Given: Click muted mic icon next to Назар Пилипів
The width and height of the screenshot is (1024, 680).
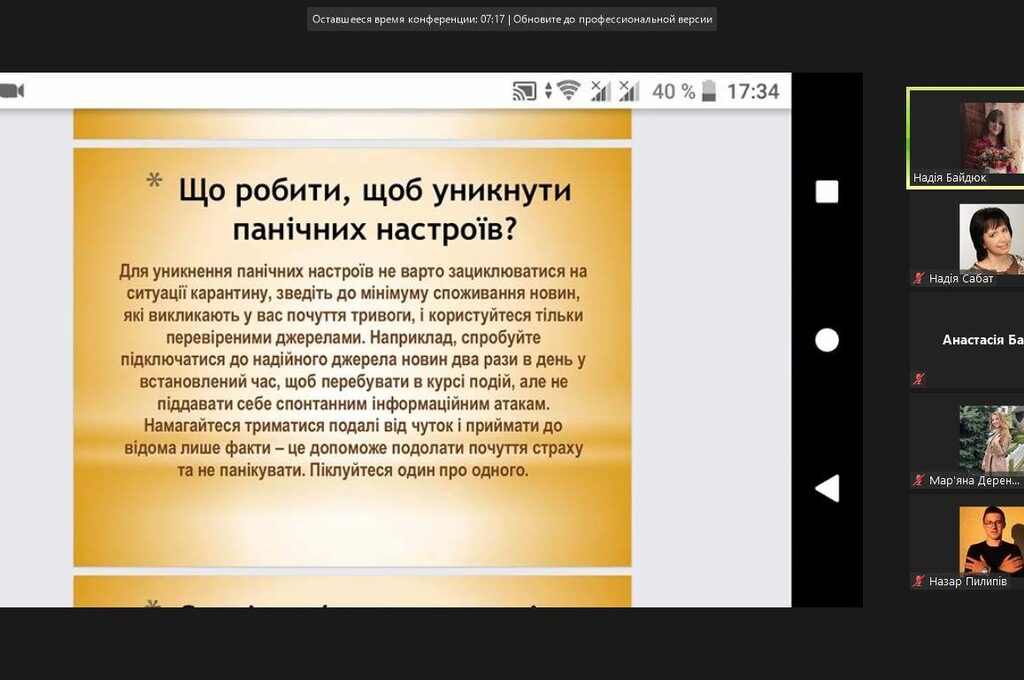Looking at the screenshot, I should coord(918,581).
